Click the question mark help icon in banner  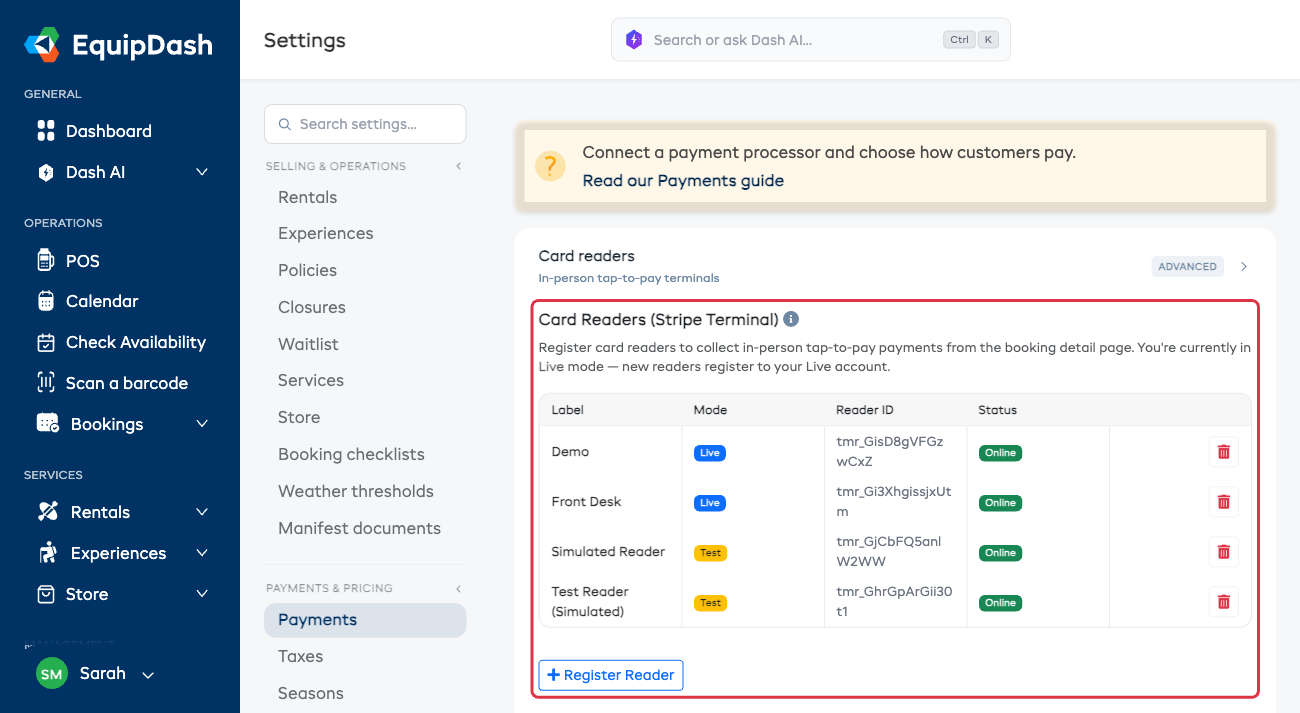tap(550, 166)
